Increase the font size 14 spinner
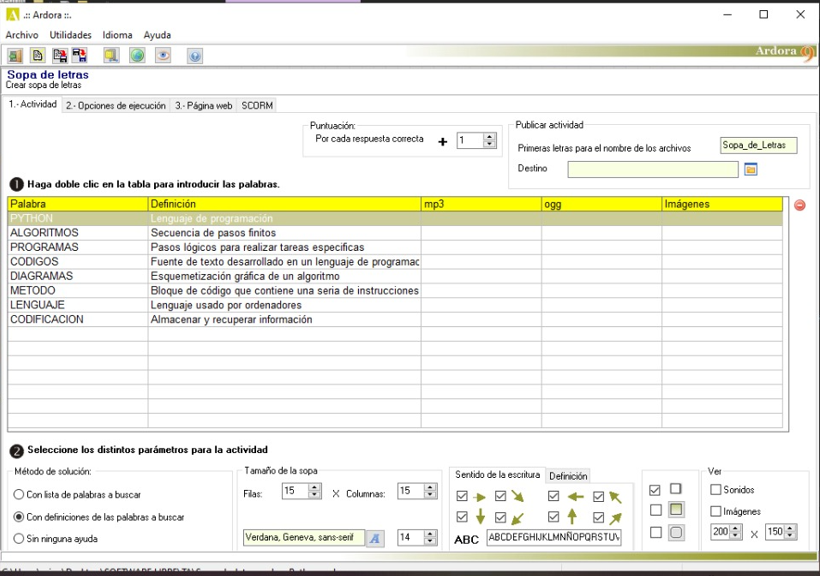 [430, 534]
